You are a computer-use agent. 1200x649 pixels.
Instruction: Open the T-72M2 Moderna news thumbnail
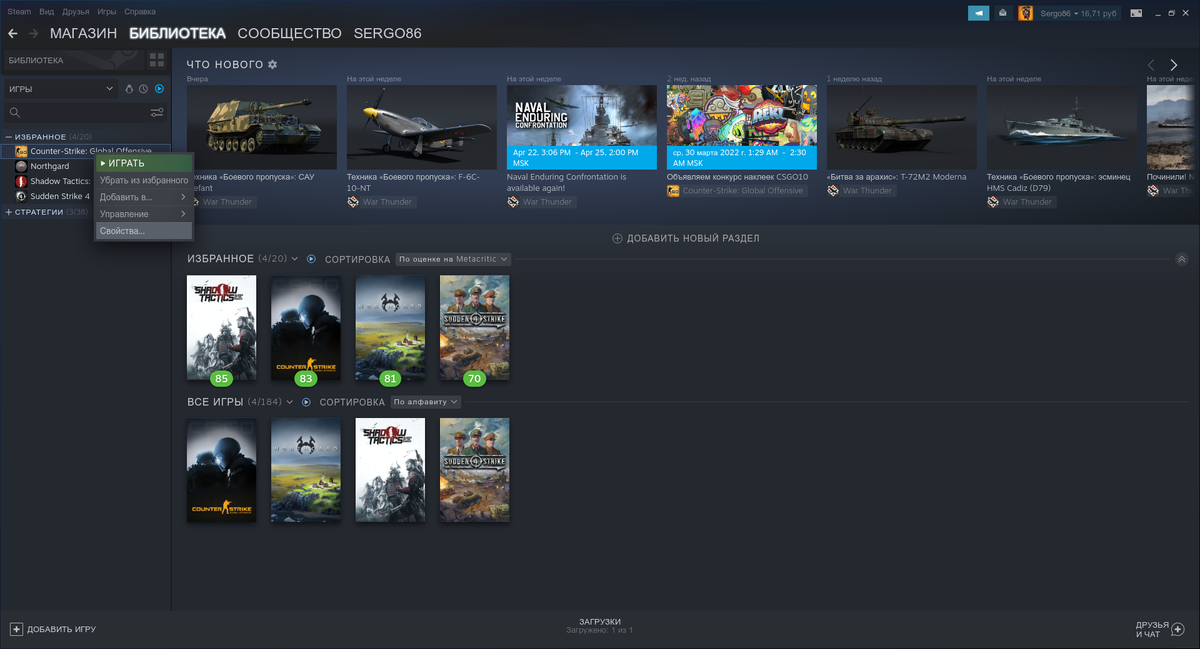[902, 127]
